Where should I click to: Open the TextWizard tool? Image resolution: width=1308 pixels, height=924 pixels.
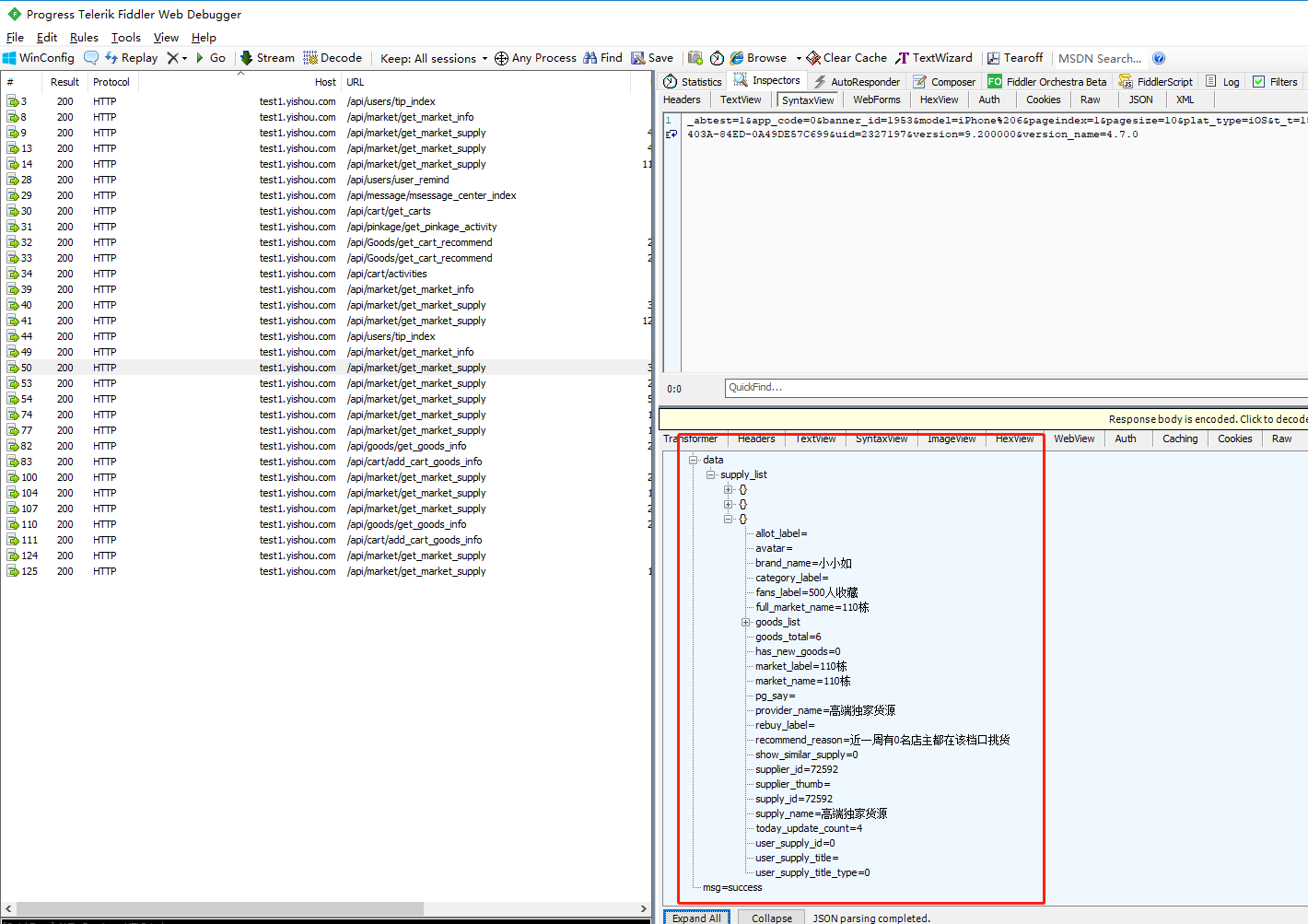point(934,58)
